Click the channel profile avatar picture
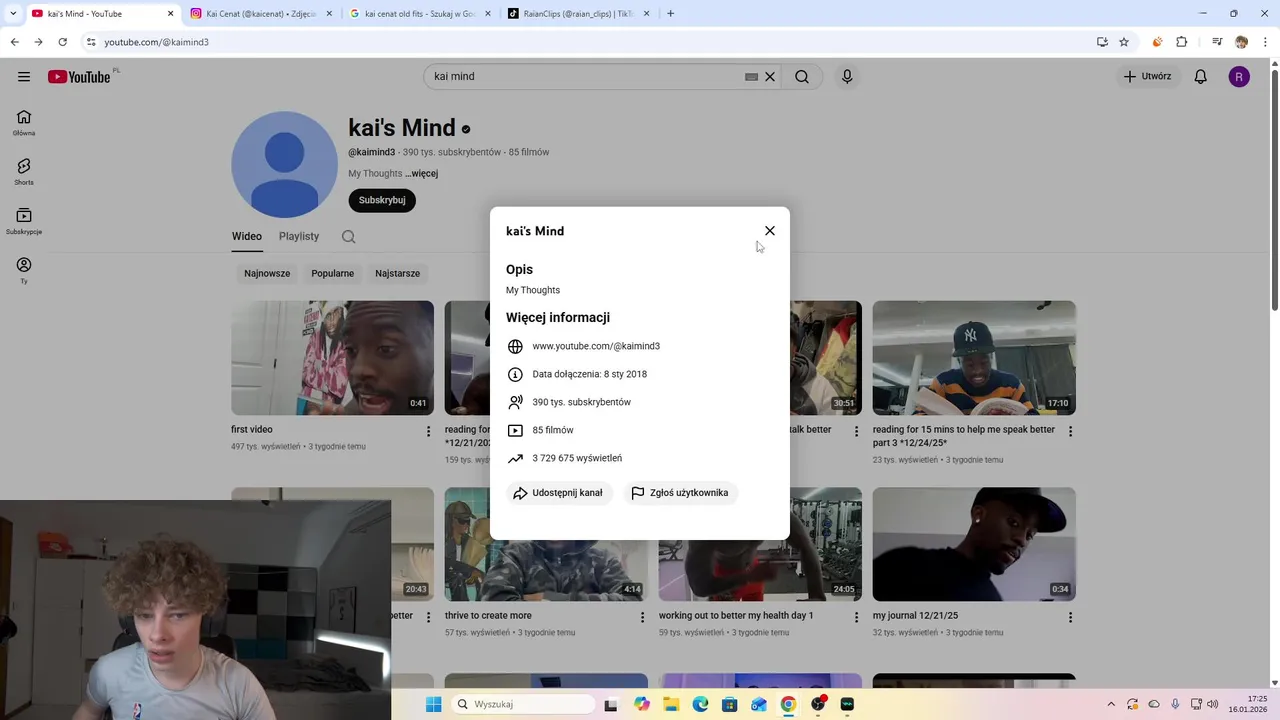This screenshot has width=1280, height=720. (284, 164)
